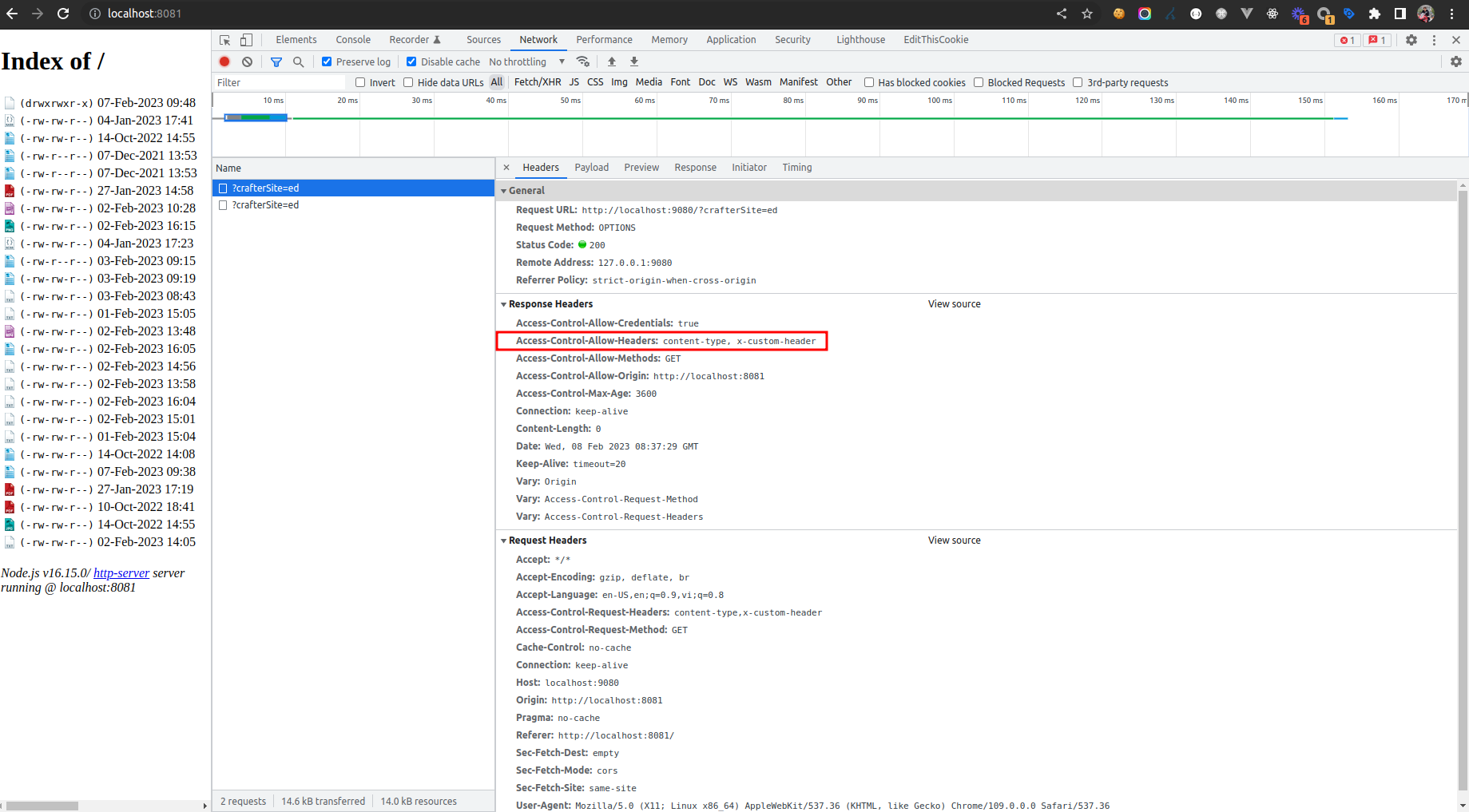Search within network requests
Viewport: 1469px width, 812px height.
coord(299,61)
